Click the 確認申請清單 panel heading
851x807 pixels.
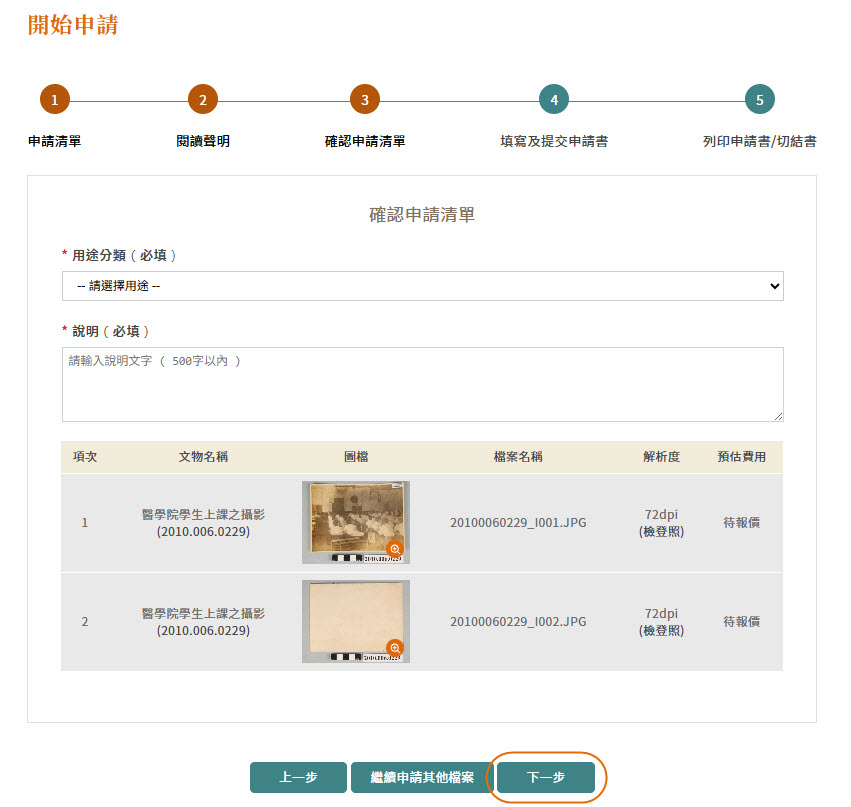pyautogui.click(x=422, y=215)
